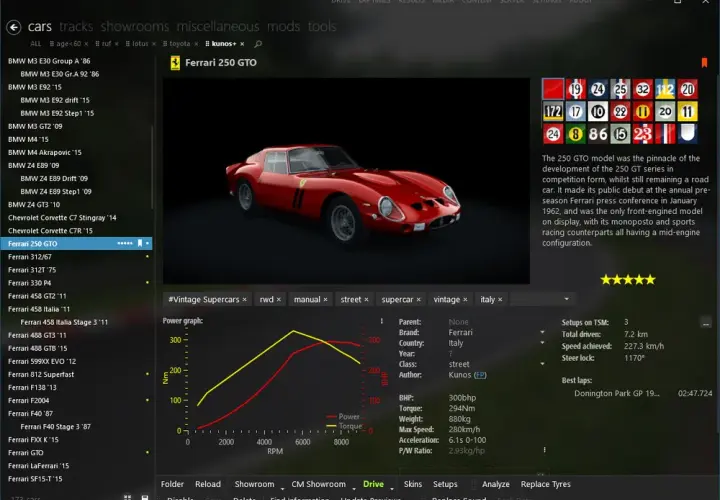
Task: Select the navy skin with white shield
Action: pos(687,134)
